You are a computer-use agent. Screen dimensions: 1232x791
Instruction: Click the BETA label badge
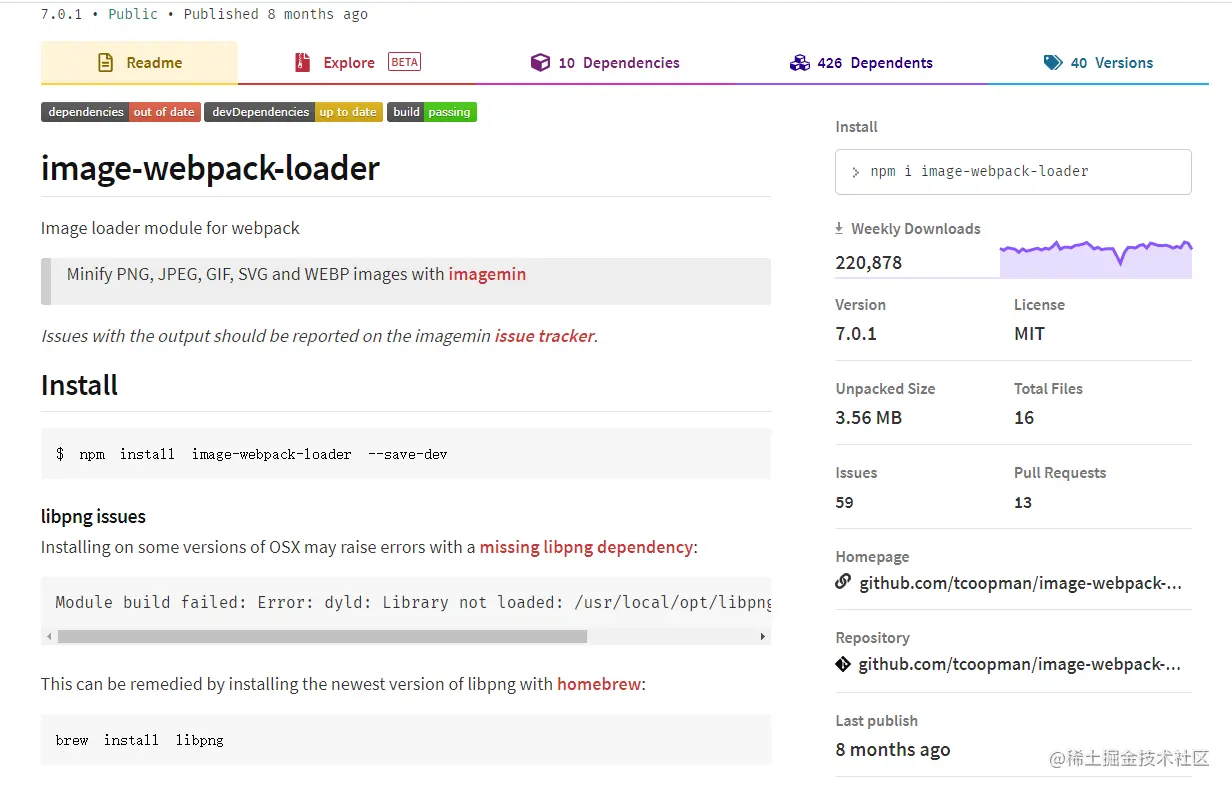404,62
